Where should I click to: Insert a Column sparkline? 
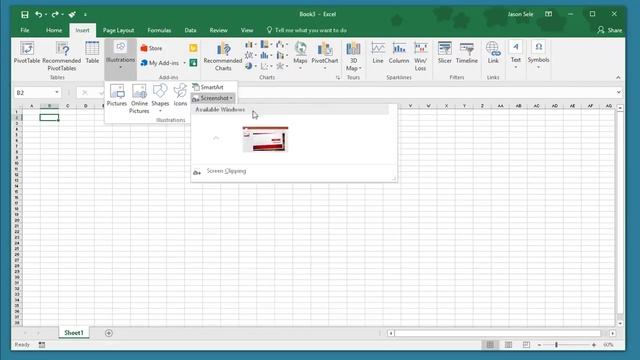[399, 53]
